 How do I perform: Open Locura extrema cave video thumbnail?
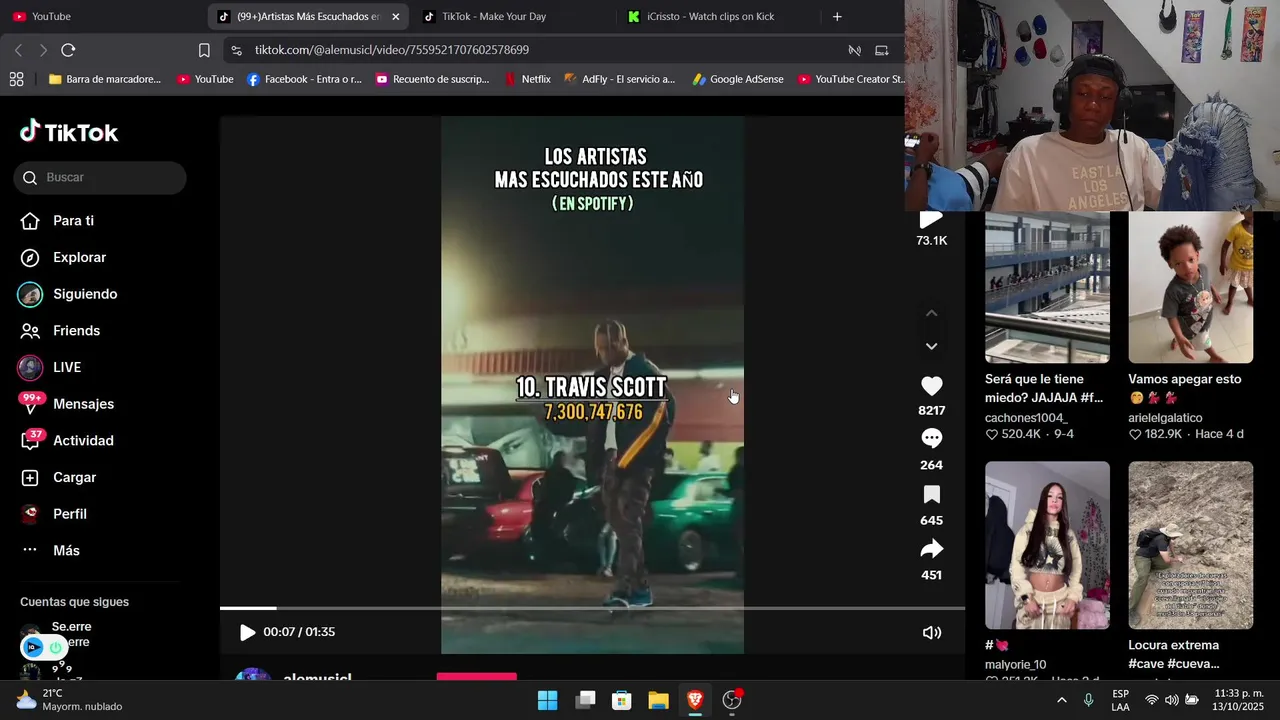[1190, 545]
